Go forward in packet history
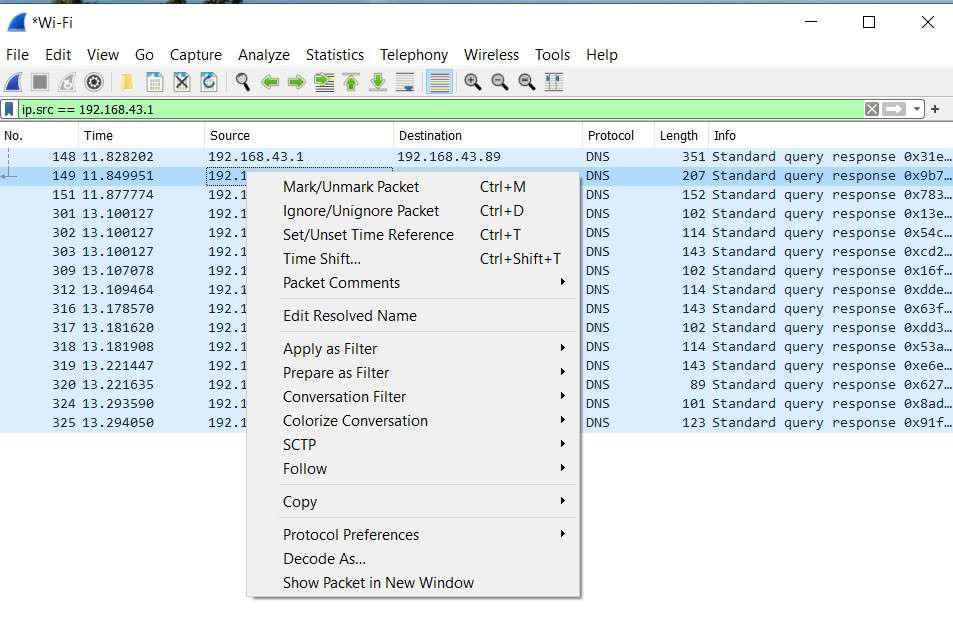953x627 pixels. point(297,82)
